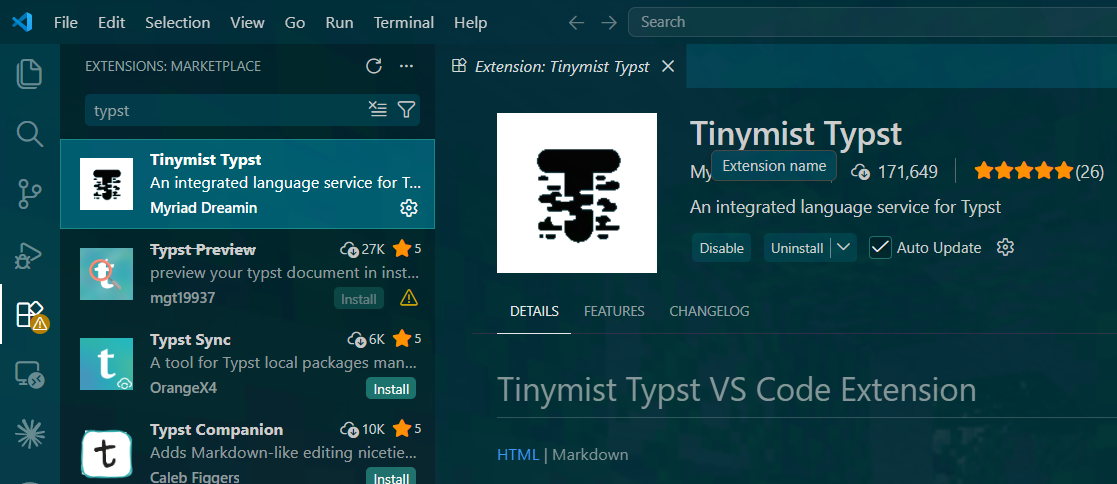Open the Explorer view in activity bar
This screenshot has width=1117, height=484.
tap(29, 74)
